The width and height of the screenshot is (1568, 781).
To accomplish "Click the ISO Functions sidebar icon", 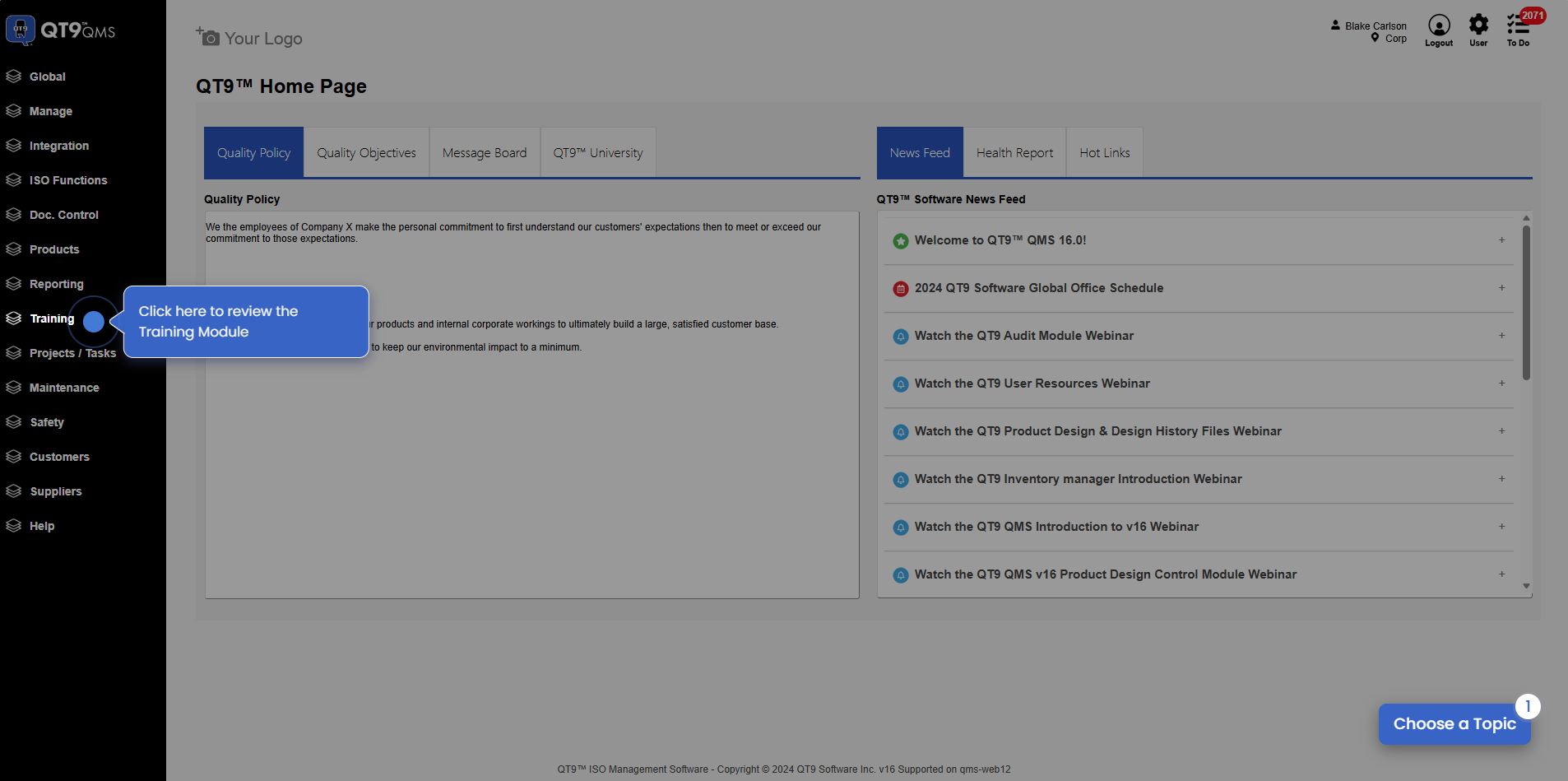I will [x=13, y=180].
